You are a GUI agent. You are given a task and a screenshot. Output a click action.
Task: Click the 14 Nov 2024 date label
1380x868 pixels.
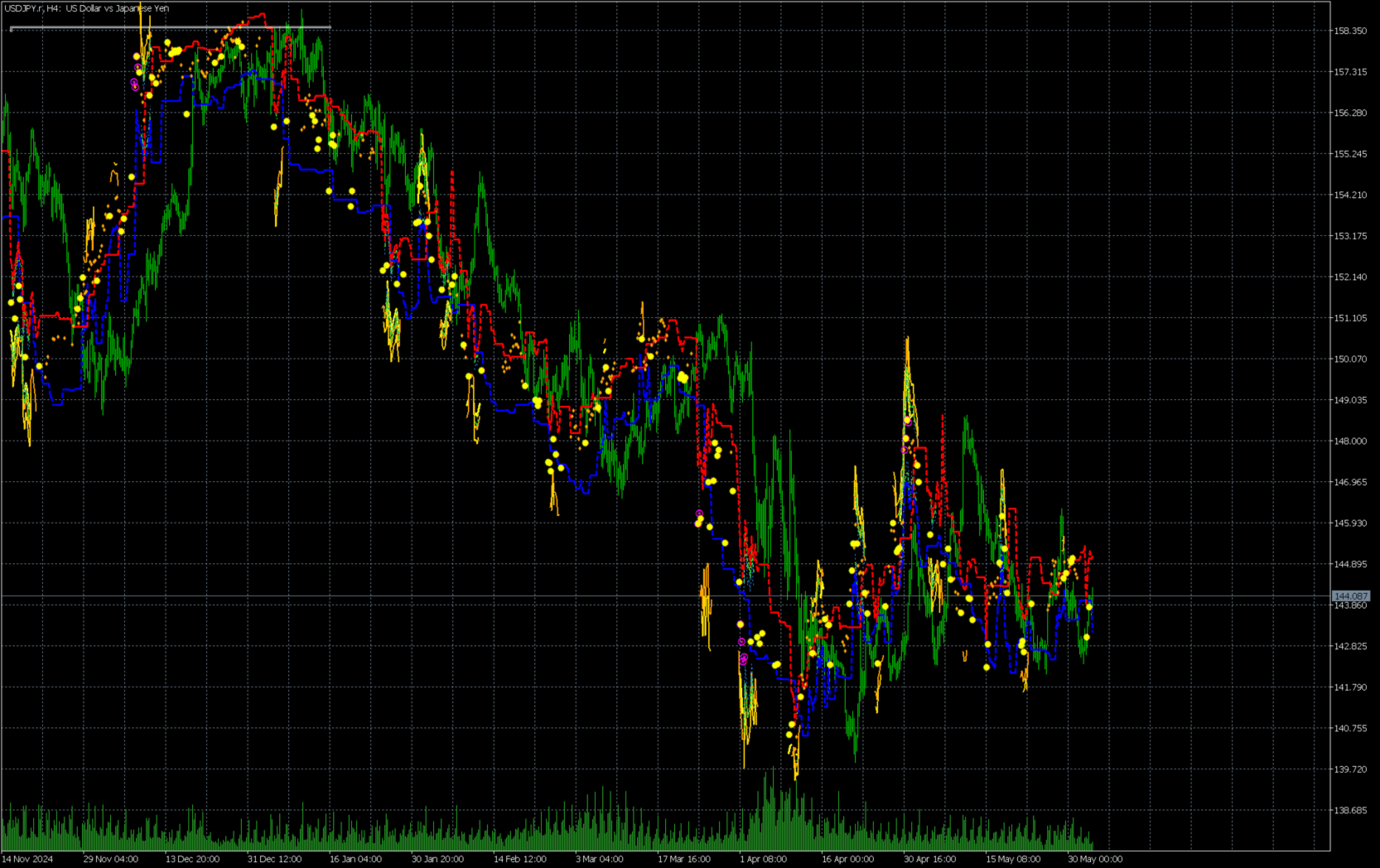click(27, 859)
